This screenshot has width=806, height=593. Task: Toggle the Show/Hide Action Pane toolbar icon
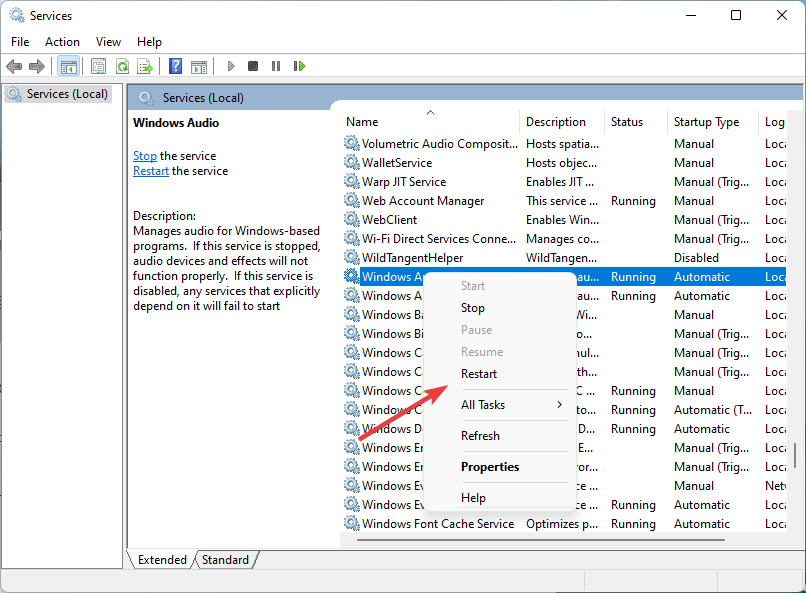point(199,66)
